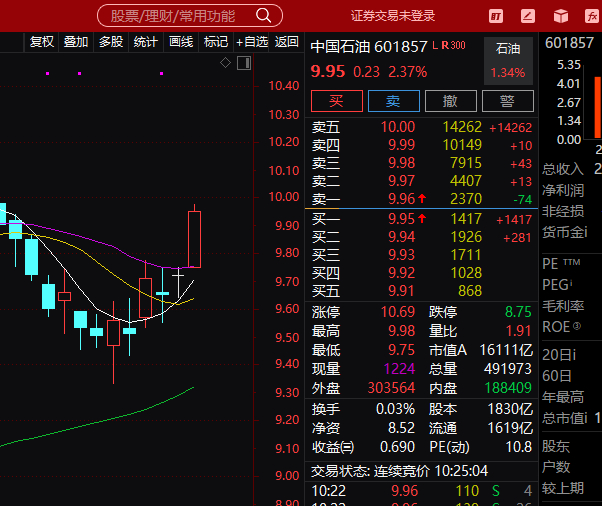
Task: Select the 卖三 9.98 order row
Action: click(x=422, y=163)
